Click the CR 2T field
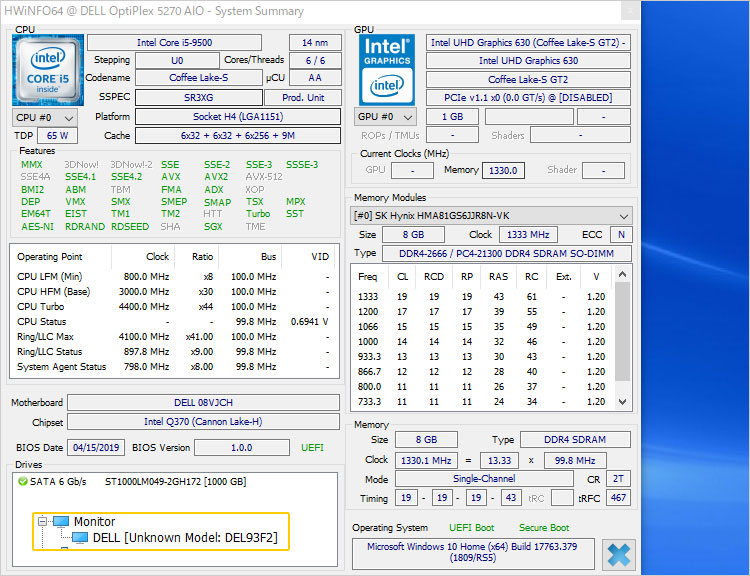 [x=618, y=479]
